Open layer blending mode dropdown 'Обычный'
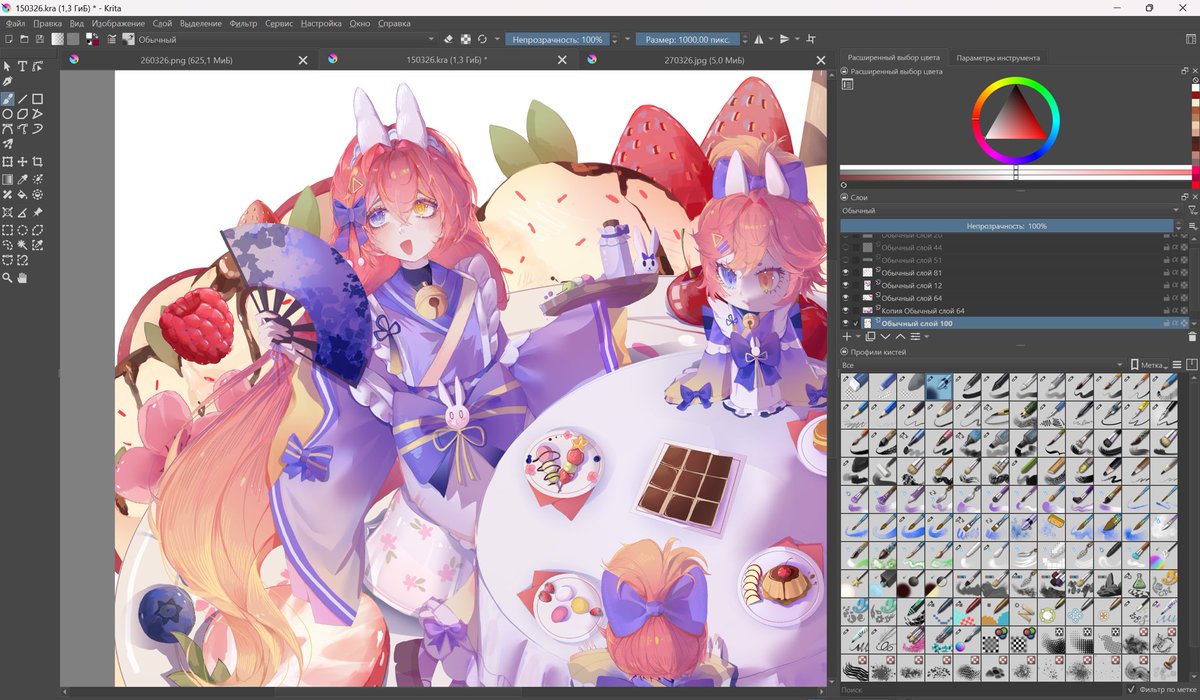Viewport: 1200px width, 700px height. pos(1011,211)
